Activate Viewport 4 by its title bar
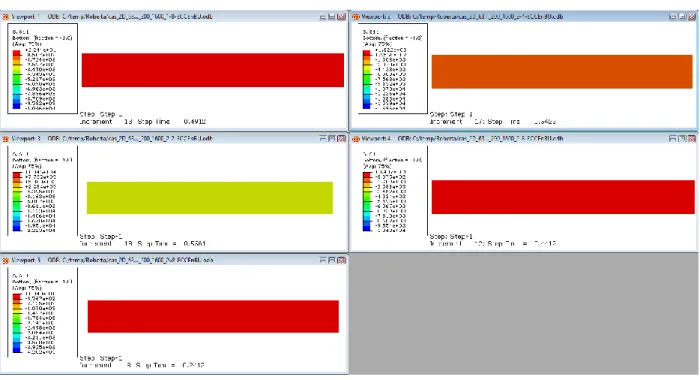The height and width of the screenshot is (380, 700). [524, 138]
